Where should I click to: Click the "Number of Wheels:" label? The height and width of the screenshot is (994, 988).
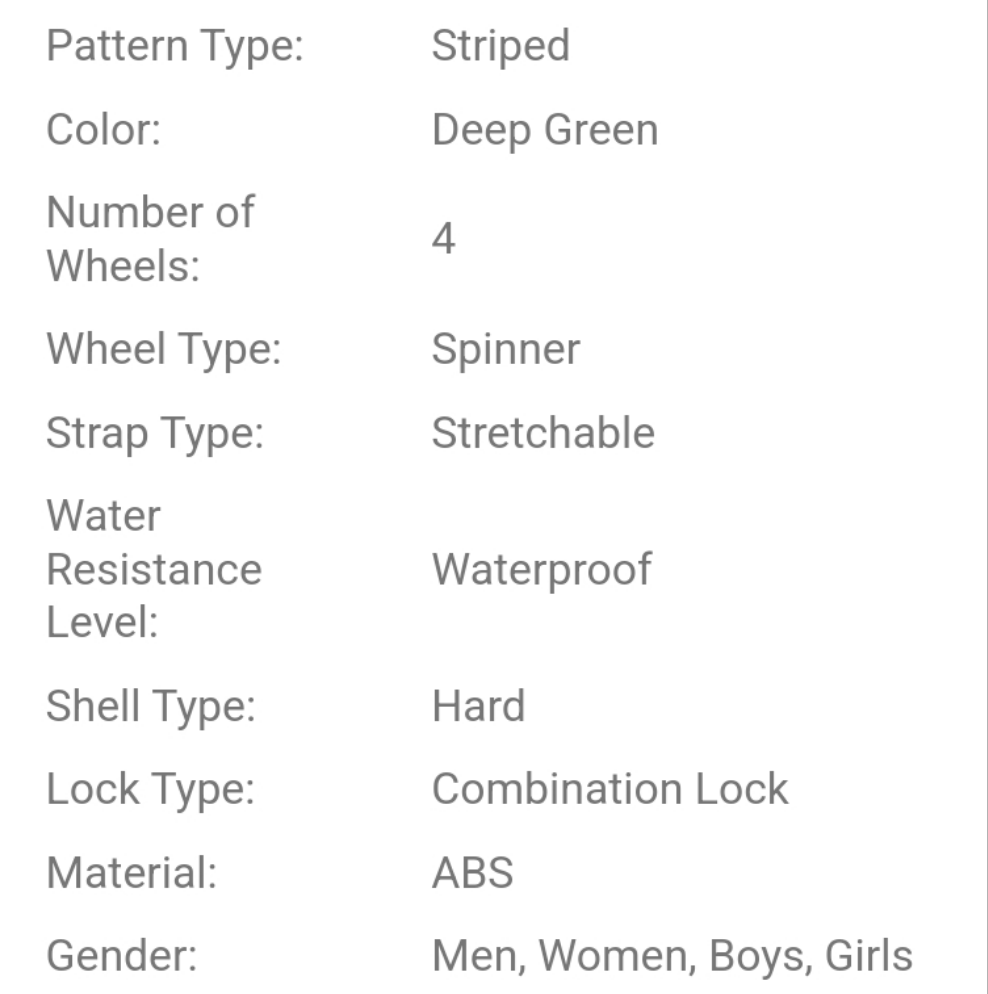pos(150,239)
